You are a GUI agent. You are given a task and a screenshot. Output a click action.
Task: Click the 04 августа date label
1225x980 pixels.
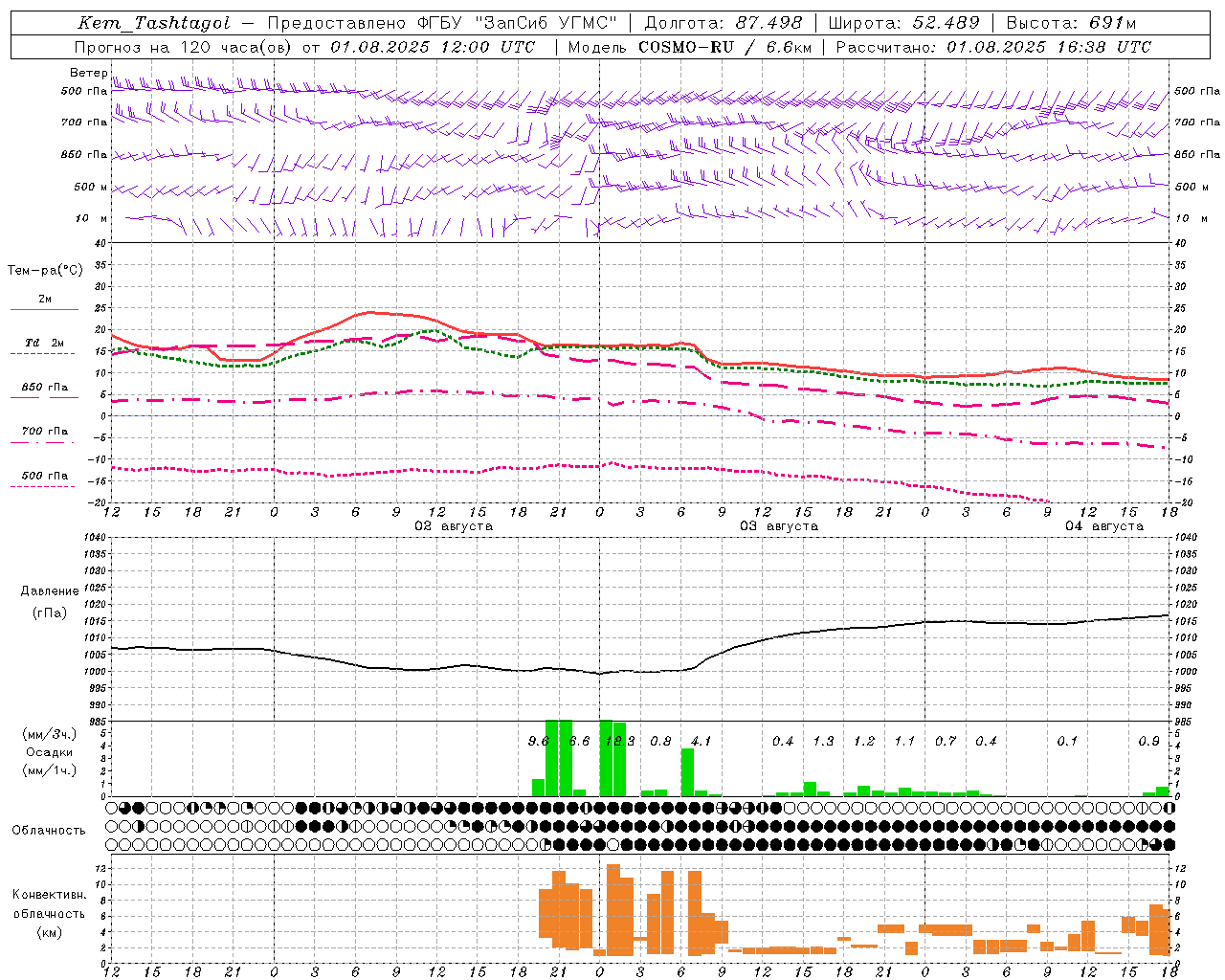point(1104,526)
